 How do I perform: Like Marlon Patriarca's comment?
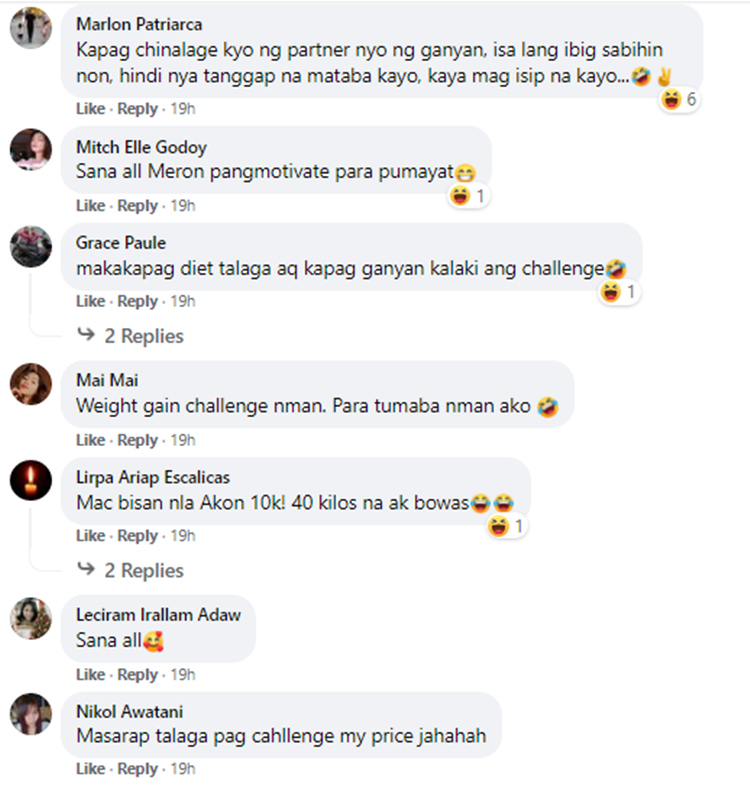click(91, 109)
